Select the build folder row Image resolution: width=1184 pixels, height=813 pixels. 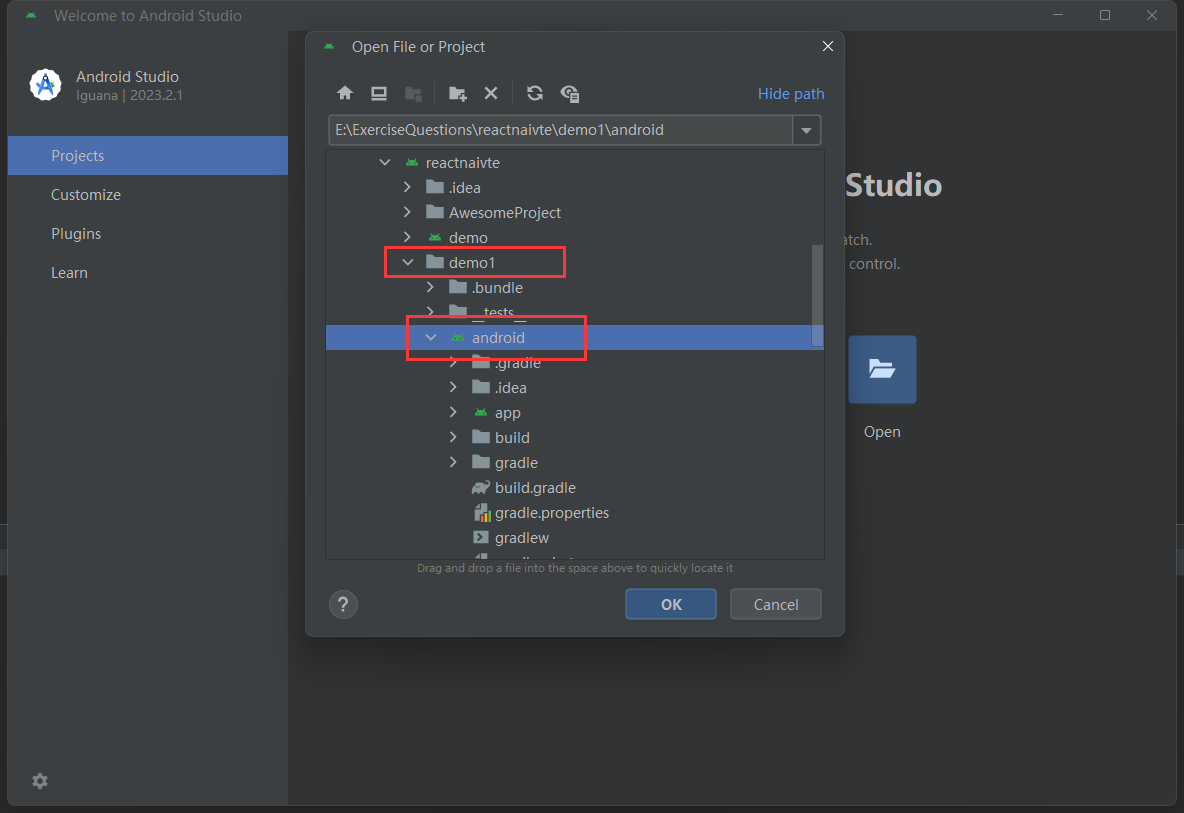click(x=575, y=437)
